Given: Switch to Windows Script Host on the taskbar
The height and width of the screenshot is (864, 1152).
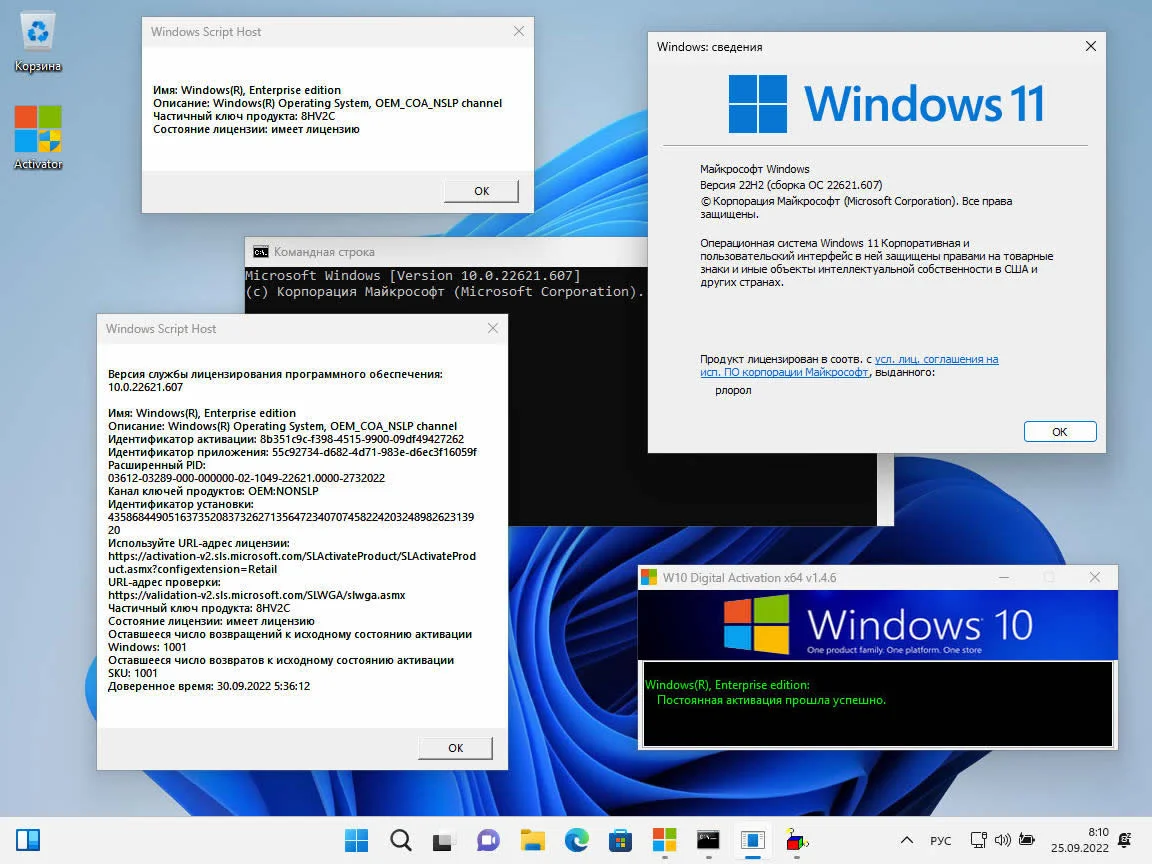Looking at the screenshot, I should (x=797, y=840).
